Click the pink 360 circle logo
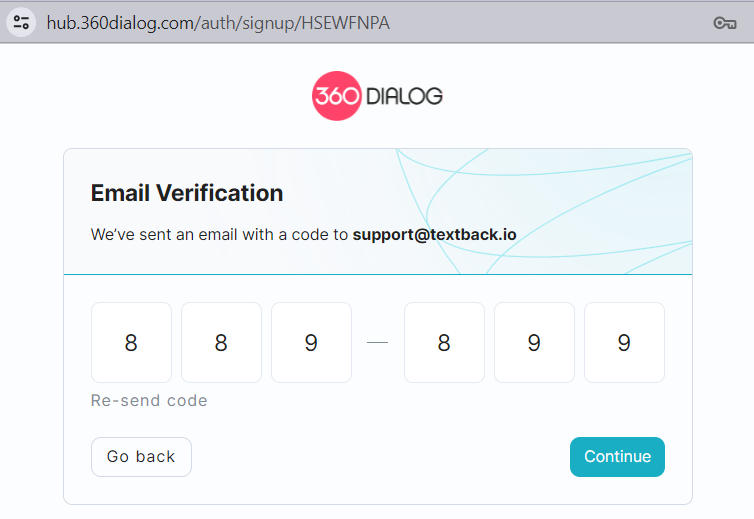Image resolution: width=754 pixels, height=519 pixels. 336,96
